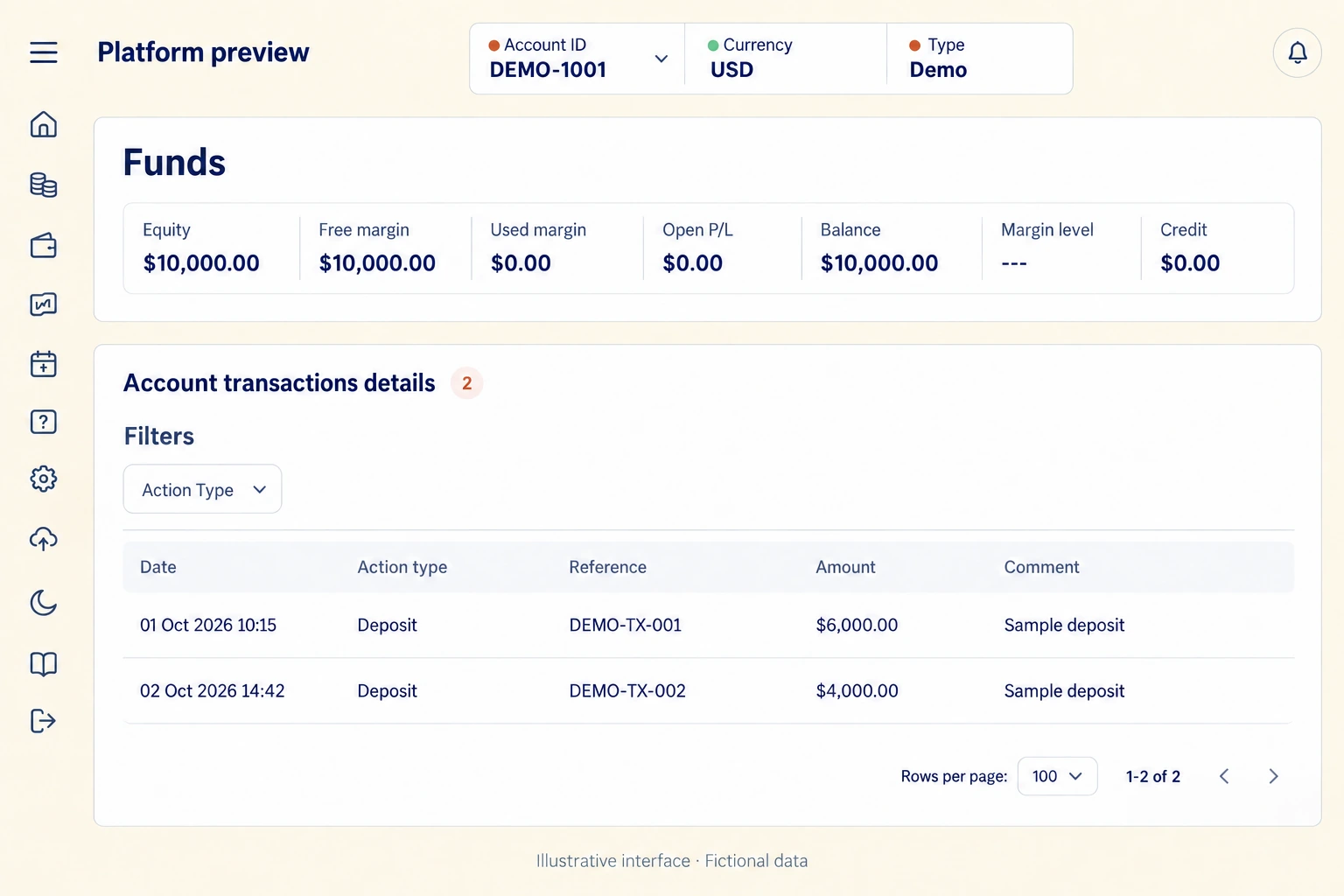Open the hamburger menu
1344x896 pixels.
44,52
